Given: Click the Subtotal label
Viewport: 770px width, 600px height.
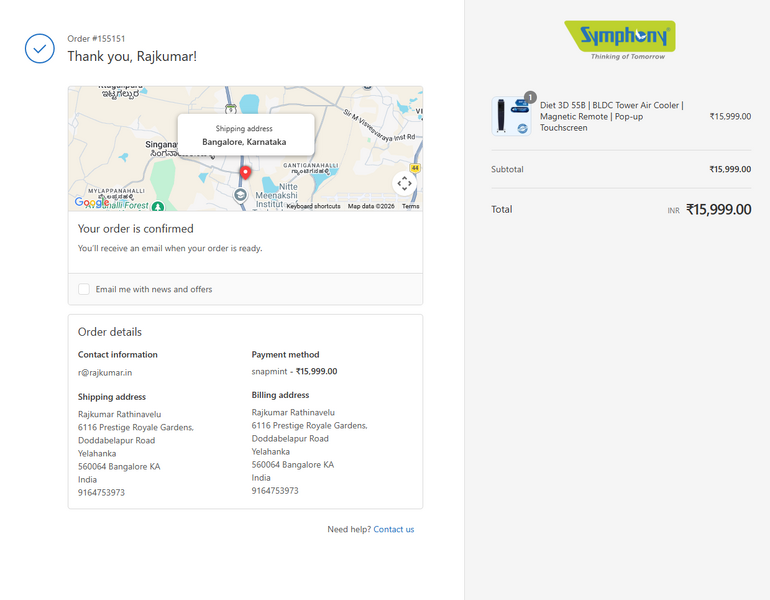Looking at the screenshot, I should pyautogui.click(x=507, y=169).
